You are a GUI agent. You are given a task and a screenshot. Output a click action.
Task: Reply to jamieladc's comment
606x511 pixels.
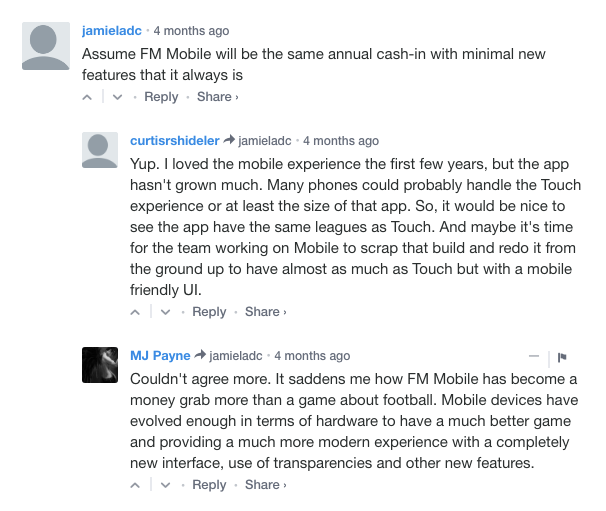pyautogui.click(x=161, y=97)
